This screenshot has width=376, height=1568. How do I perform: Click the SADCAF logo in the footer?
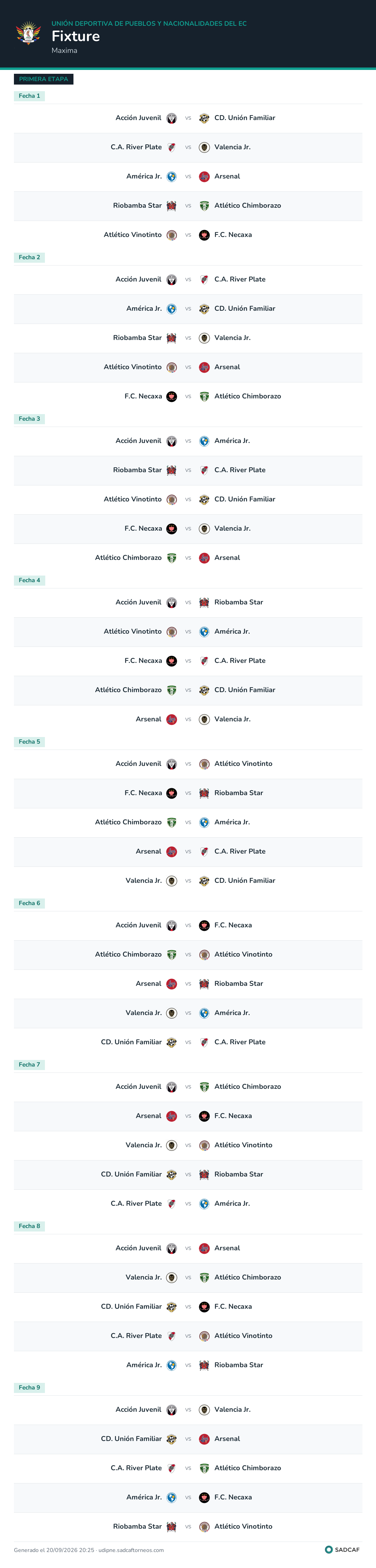point(342,1550)
